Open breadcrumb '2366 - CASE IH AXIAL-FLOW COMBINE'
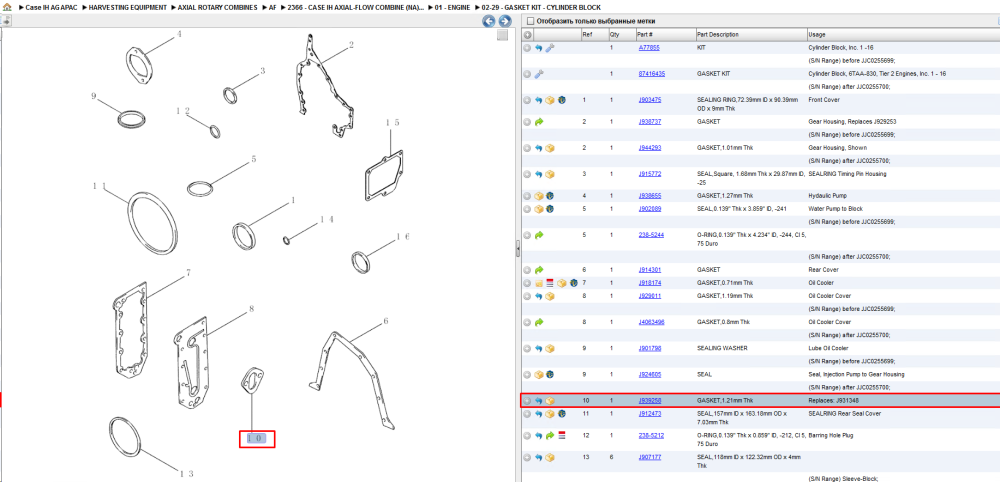 tap(356, 7)
